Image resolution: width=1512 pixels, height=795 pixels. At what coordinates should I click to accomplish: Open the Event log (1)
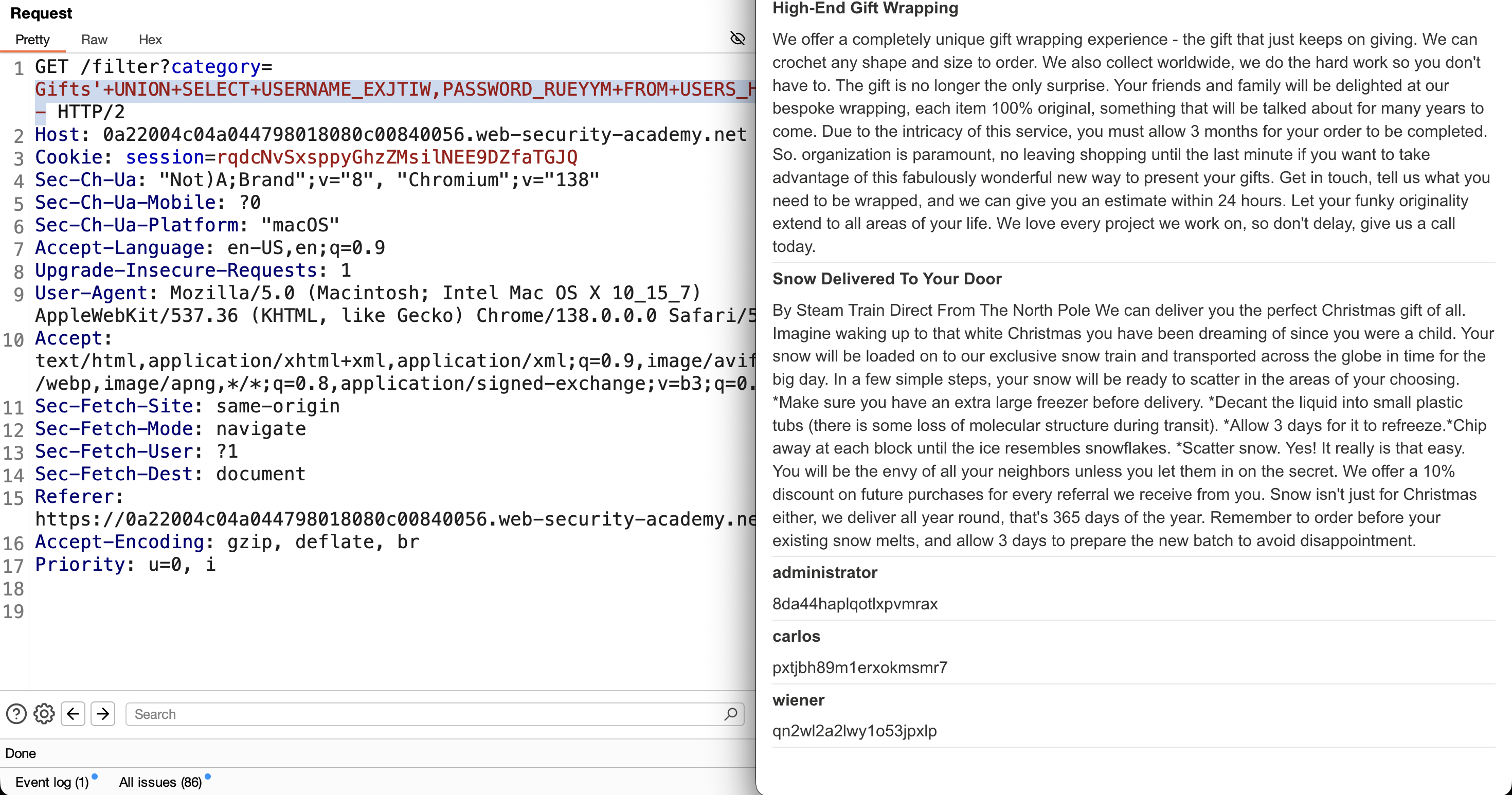(51, 782)
